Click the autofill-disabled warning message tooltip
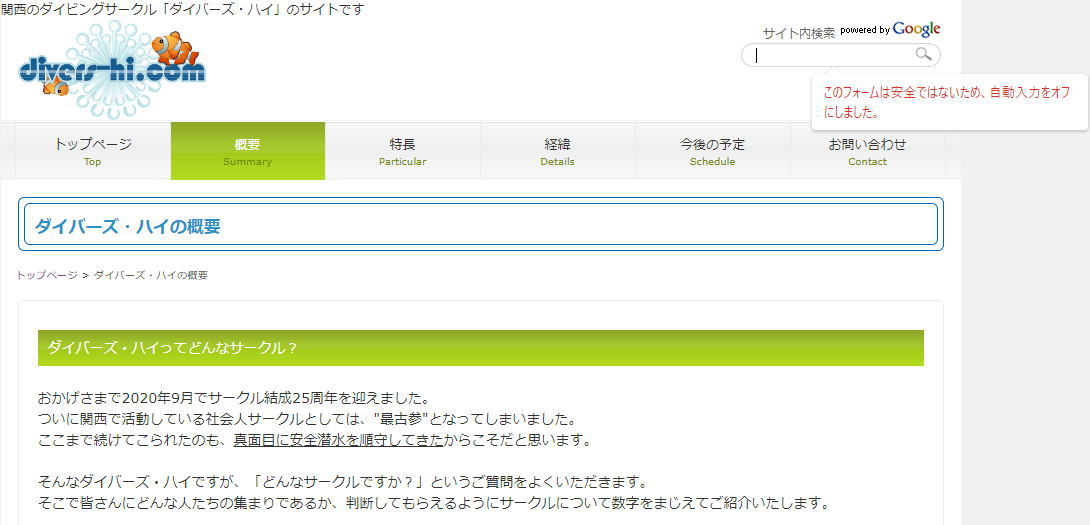Screen dimensions: 1090x525 pos(949,102)
